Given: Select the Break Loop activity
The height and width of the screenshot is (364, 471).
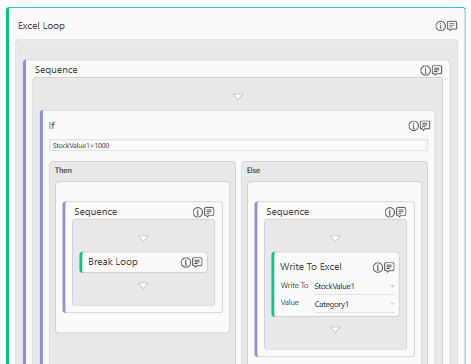Looking at the screenshot, I should (143, 262).
